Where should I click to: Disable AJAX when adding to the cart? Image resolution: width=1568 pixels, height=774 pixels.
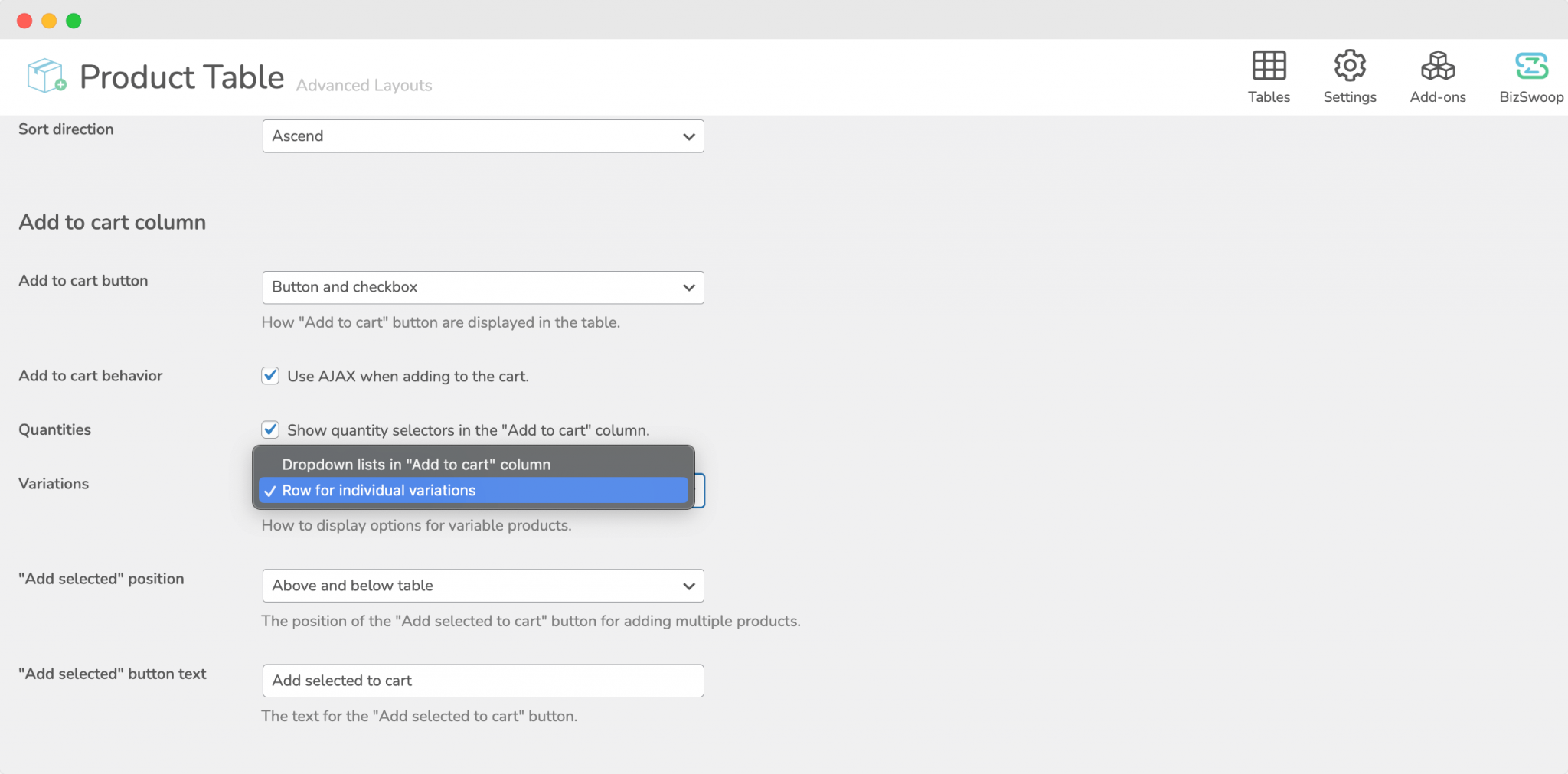click(270, 376)
